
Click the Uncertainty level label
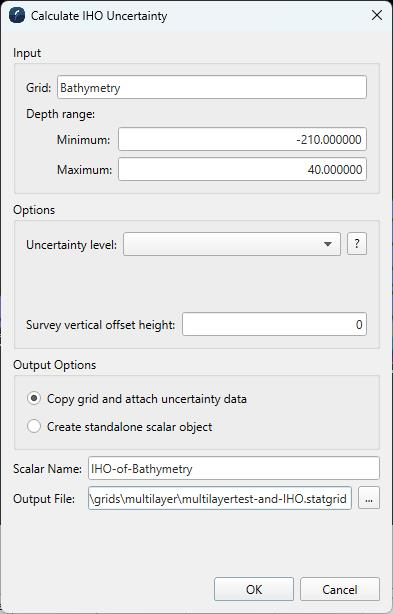pos(71,245)
